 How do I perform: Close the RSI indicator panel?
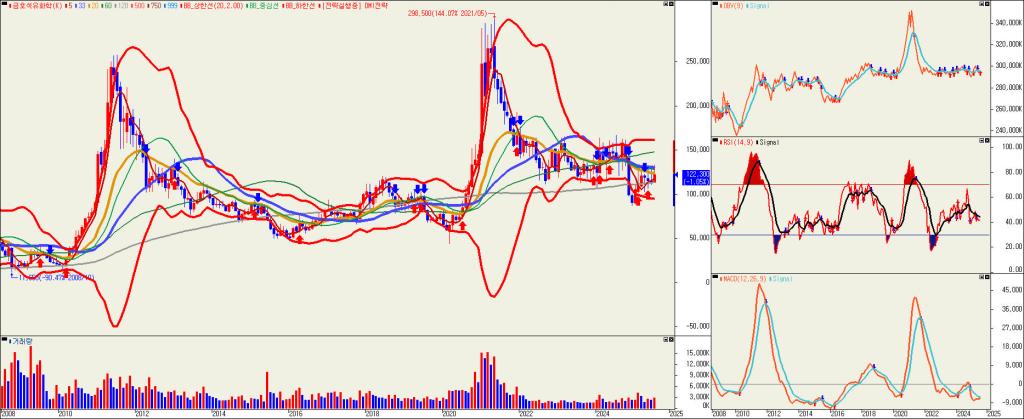pyautogui.click(x=986, y=140)
